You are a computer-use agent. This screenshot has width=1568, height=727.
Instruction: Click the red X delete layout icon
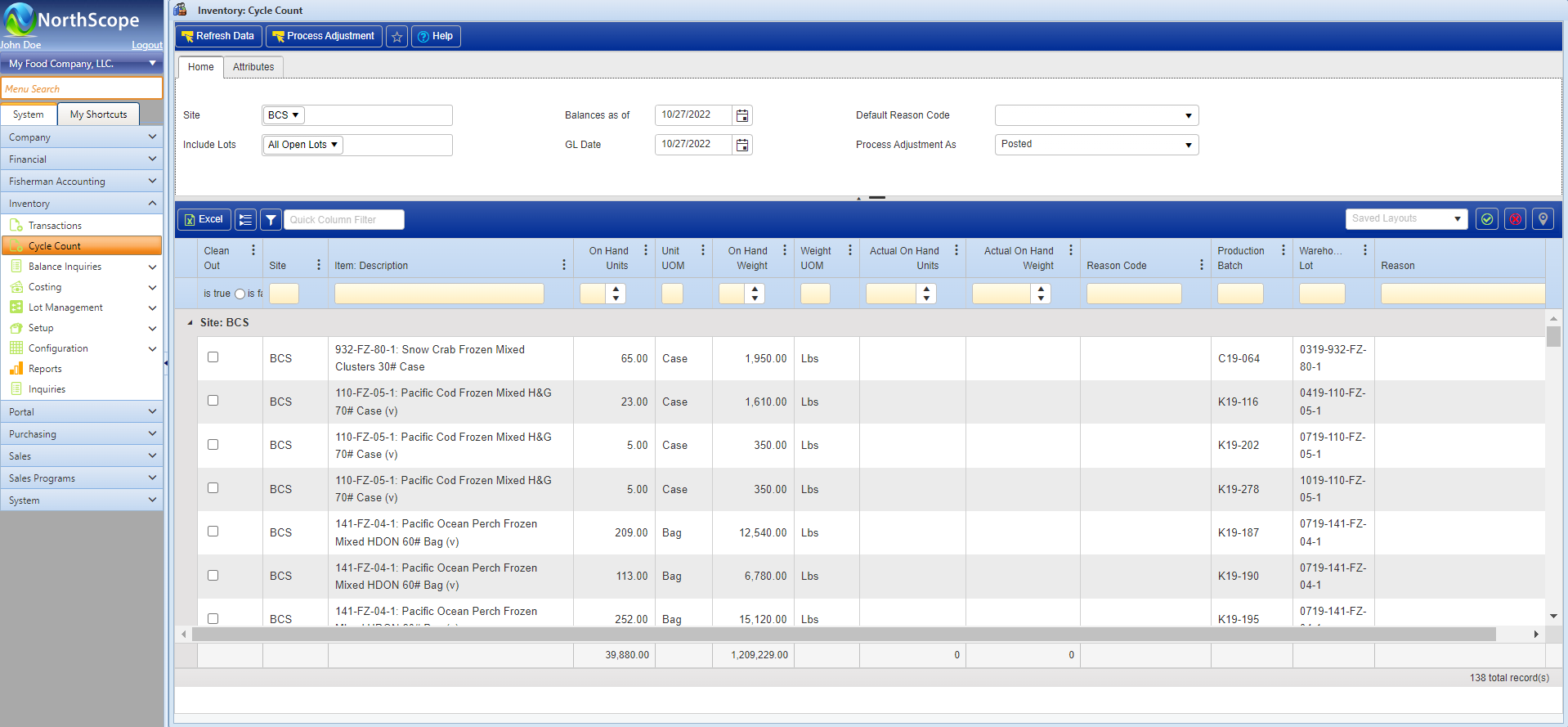(1515, 219)
